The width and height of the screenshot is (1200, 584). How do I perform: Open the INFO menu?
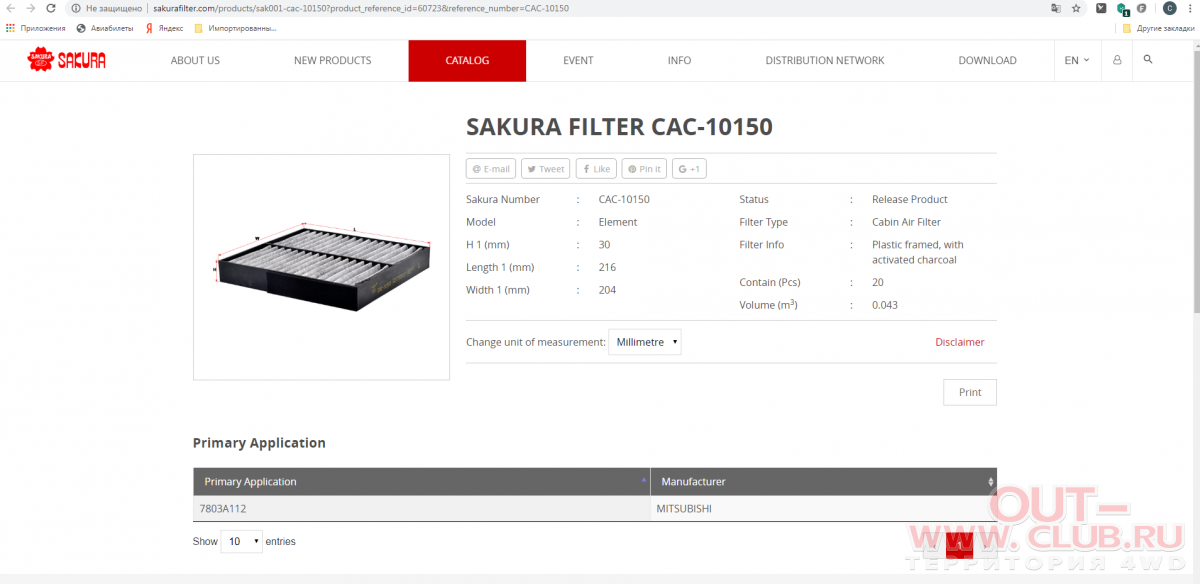coord(679,60)
